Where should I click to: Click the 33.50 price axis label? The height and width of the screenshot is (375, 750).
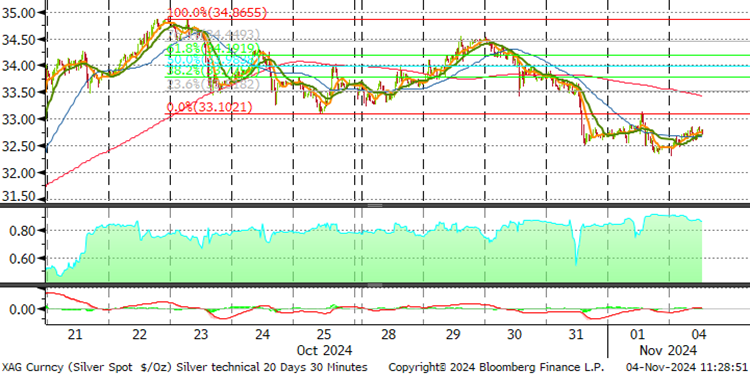pyautogui.click(x=19, y=92)
